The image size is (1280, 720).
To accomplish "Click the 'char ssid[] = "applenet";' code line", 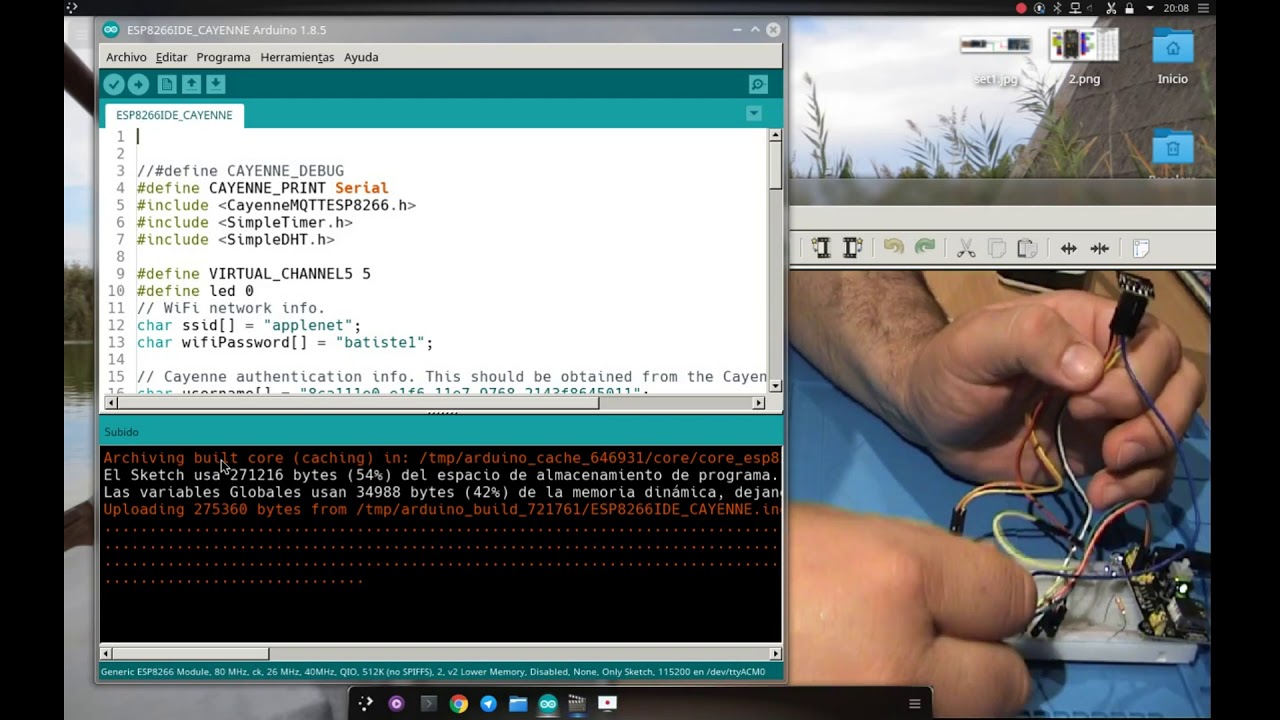I will (x=249, y=325).
